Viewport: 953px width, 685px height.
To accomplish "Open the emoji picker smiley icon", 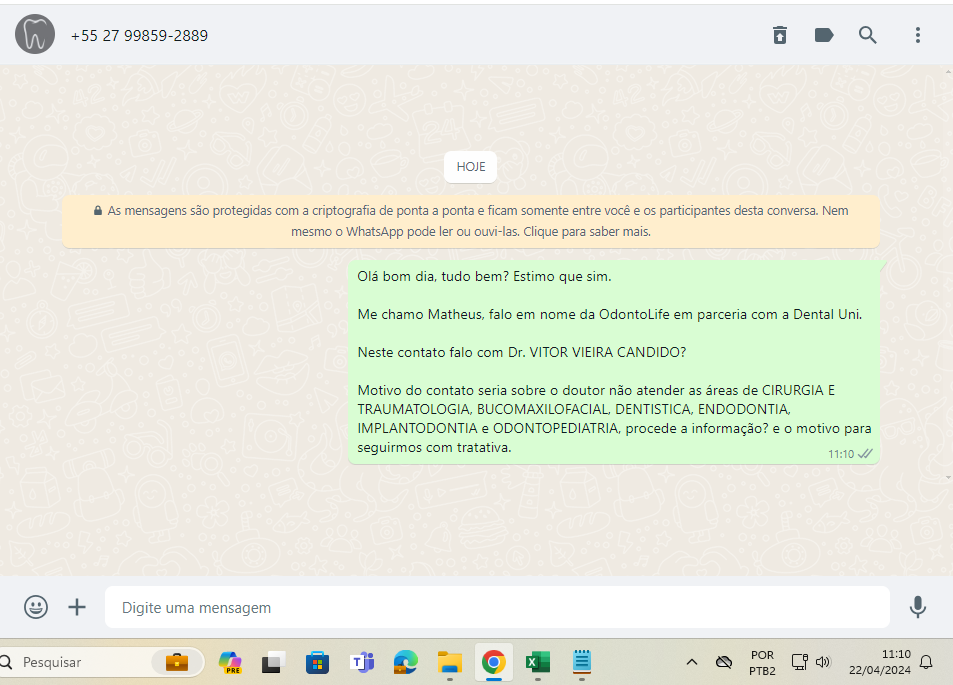I will [x=36, y=607].
